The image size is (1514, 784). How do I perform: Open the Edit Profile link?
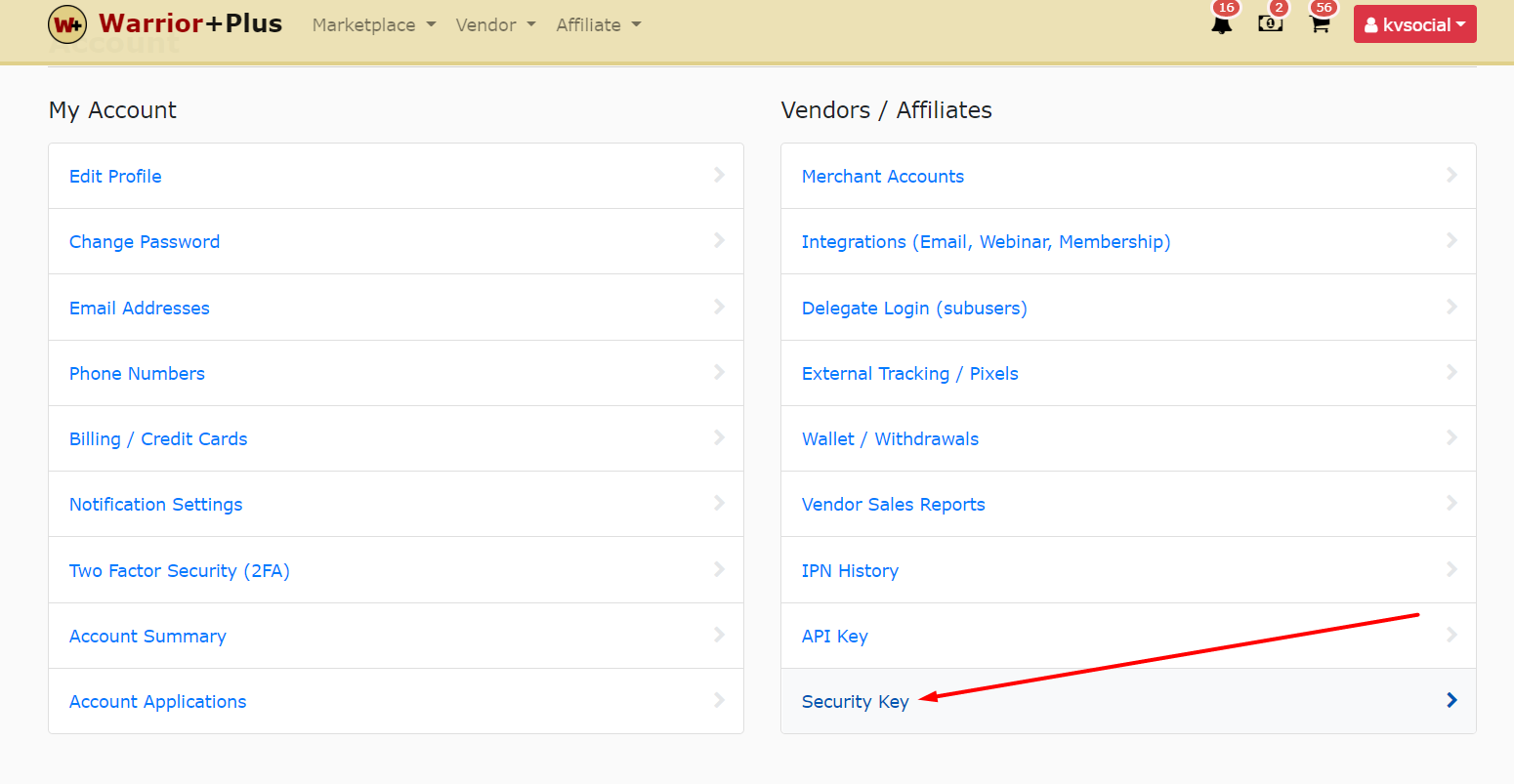tap(115, 177)
